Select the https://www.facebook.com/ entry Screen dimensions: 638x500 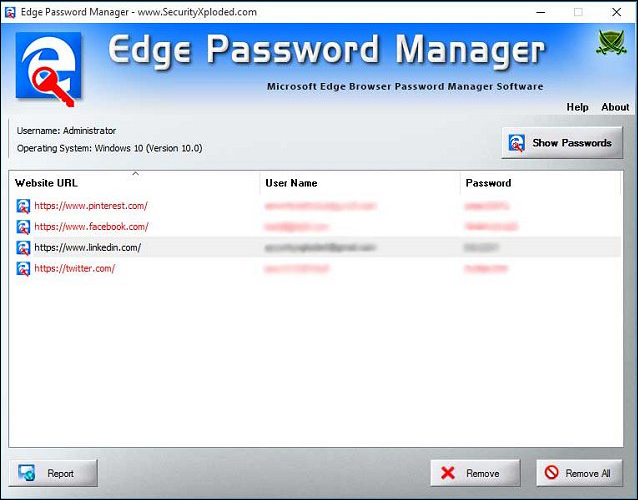[91, 227]
